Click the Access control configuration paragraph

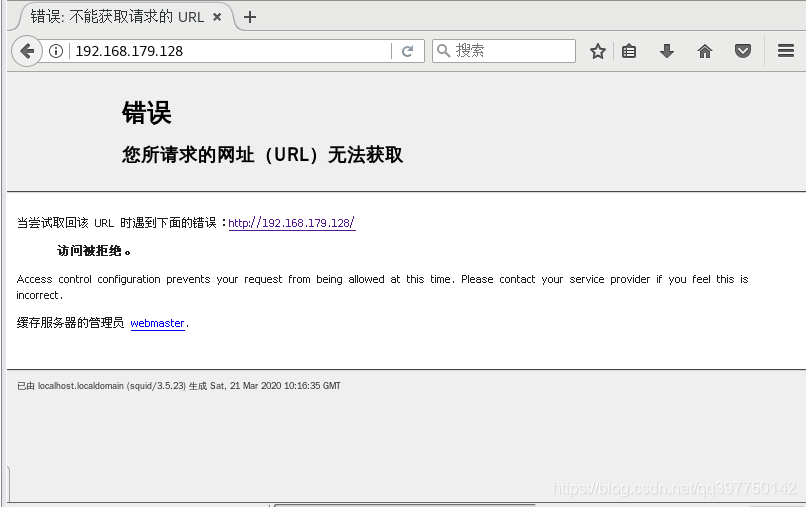point(382,287)
